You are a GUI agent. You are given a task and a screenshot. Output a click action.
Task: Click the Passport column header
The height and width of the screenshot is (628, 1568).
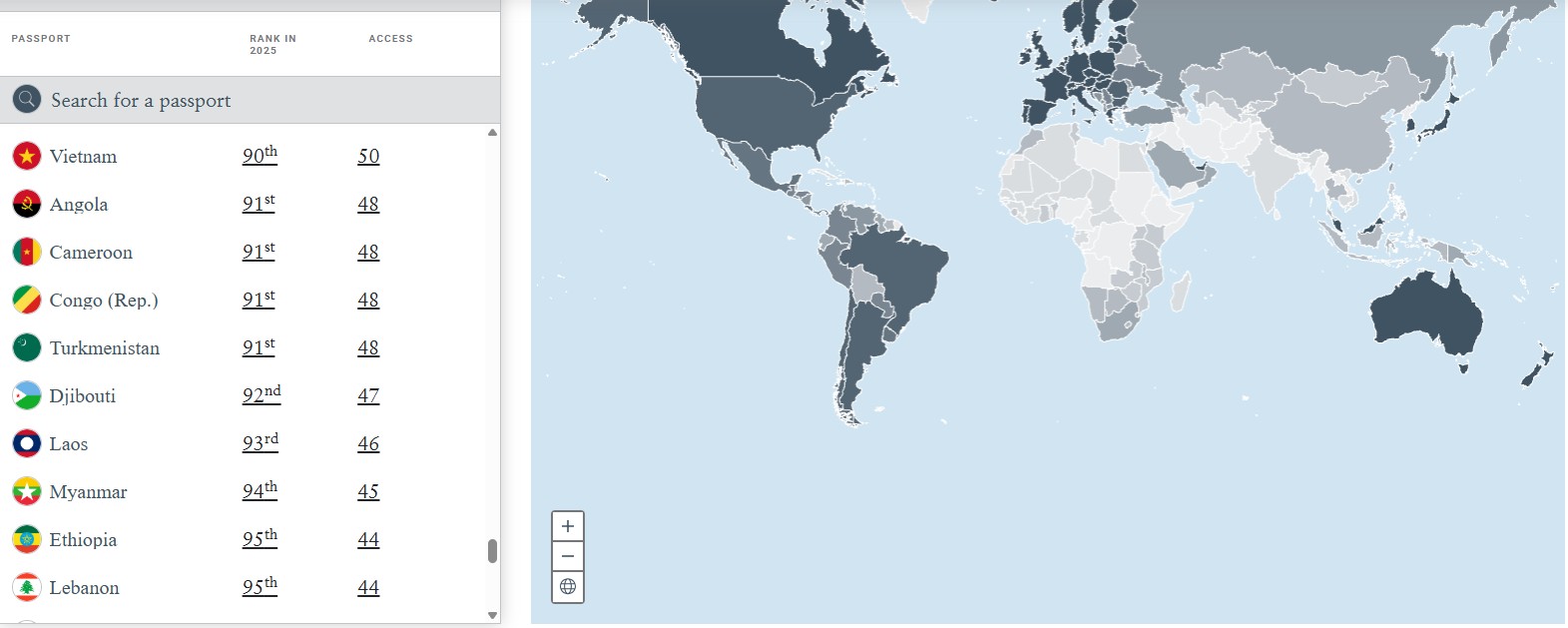[41, 39]
